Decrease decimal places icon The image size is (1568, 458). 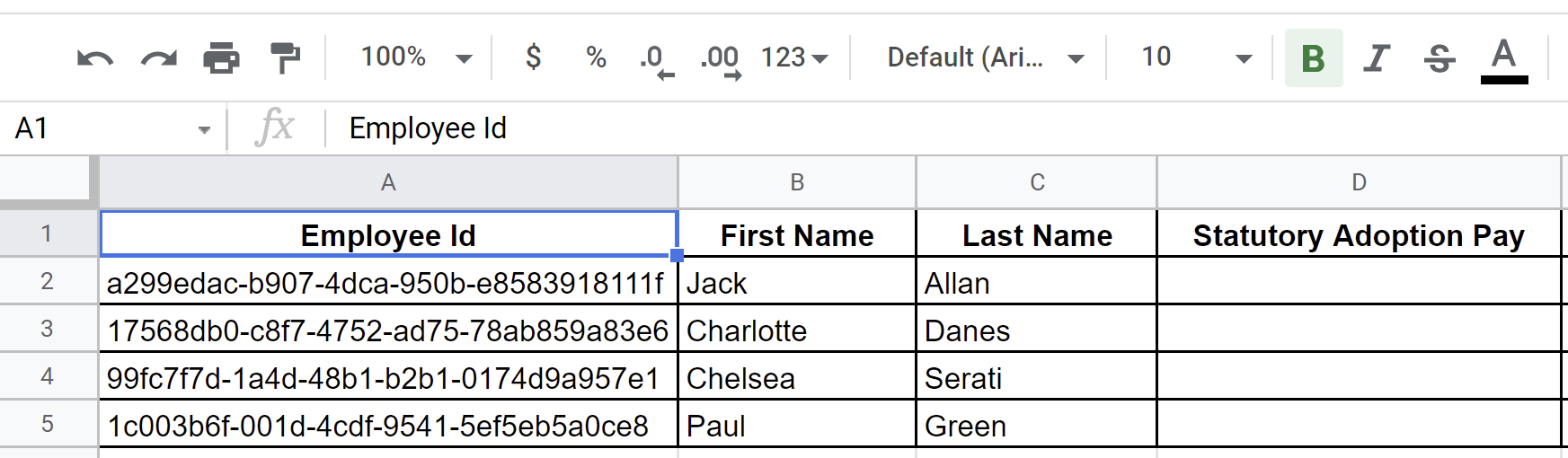click(x=657, y=61)
